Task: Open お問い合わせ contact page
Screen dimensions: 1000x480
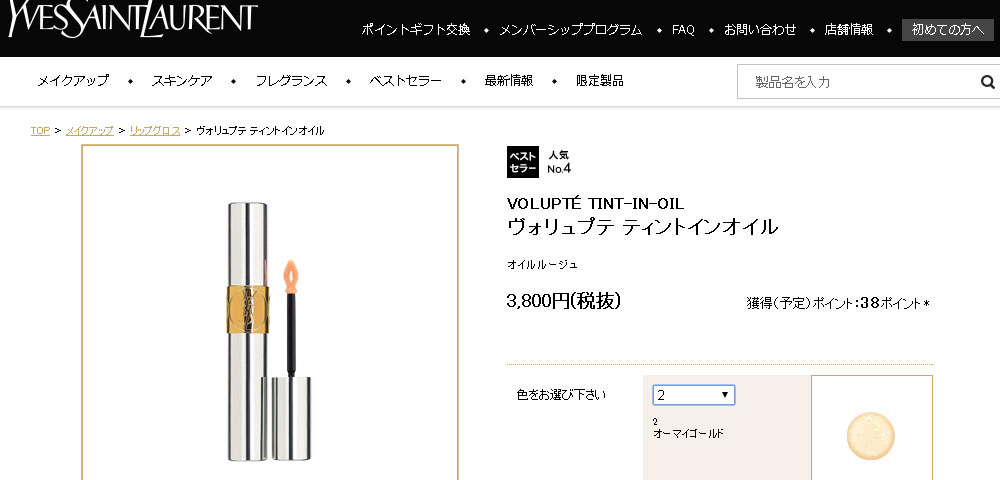Action: tap(760, 29)
